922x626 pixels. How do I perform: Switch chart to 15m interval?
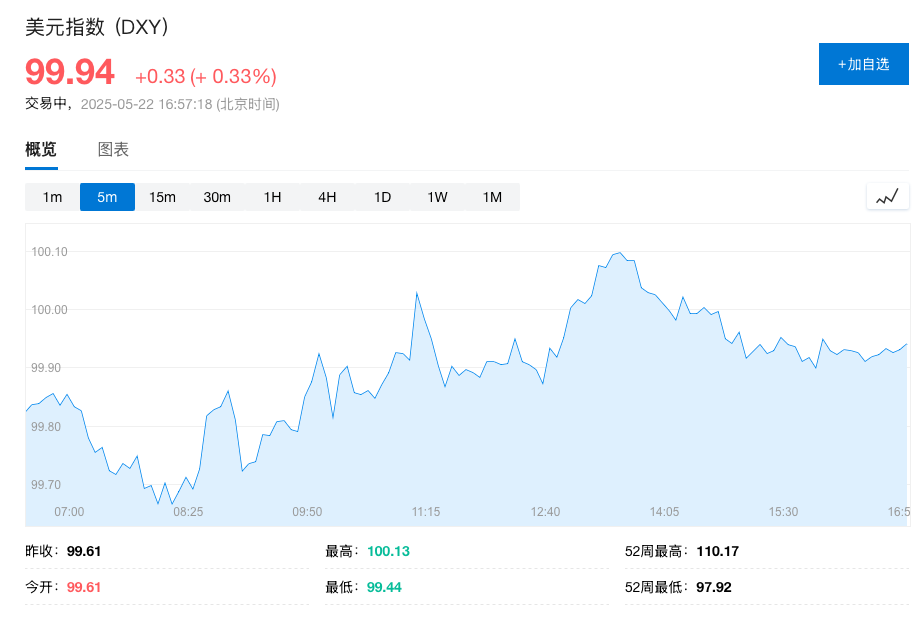[x=162, y=197]
